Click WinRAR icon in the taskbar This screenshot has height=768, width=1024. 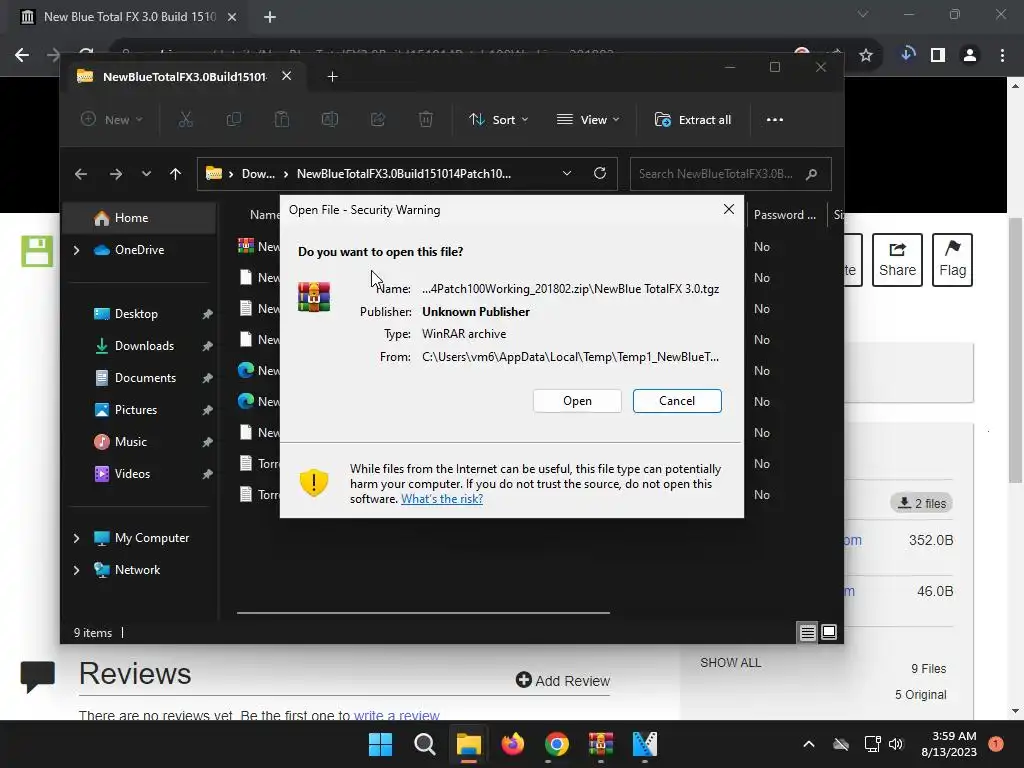coord(601,744)
